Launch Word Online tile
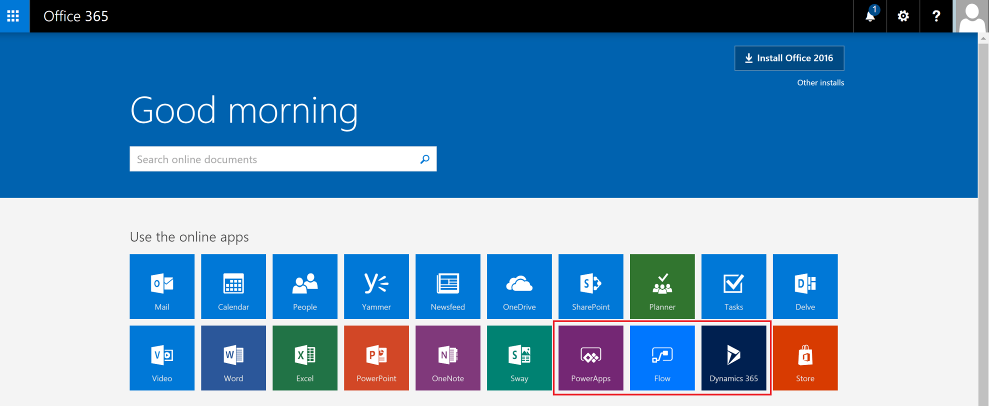The width and height of the screenshot is (989, 406). 233,358
